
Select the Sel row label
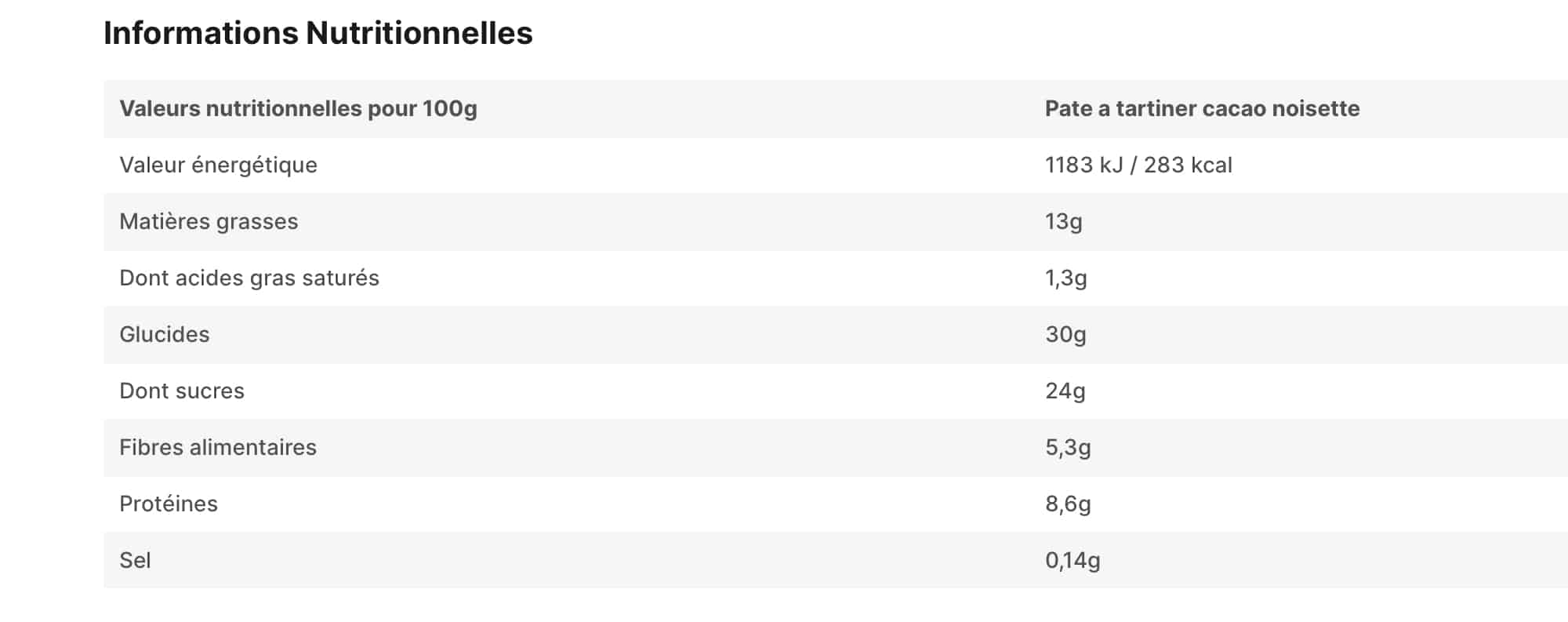pos(135,560)
